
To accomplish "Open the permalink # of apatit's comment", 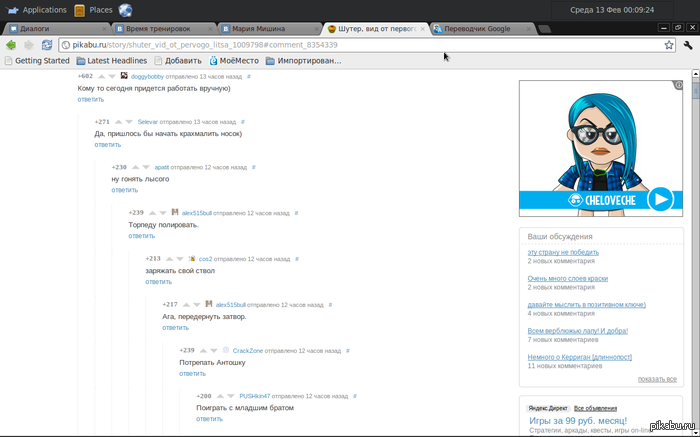I will coord(254,167).
